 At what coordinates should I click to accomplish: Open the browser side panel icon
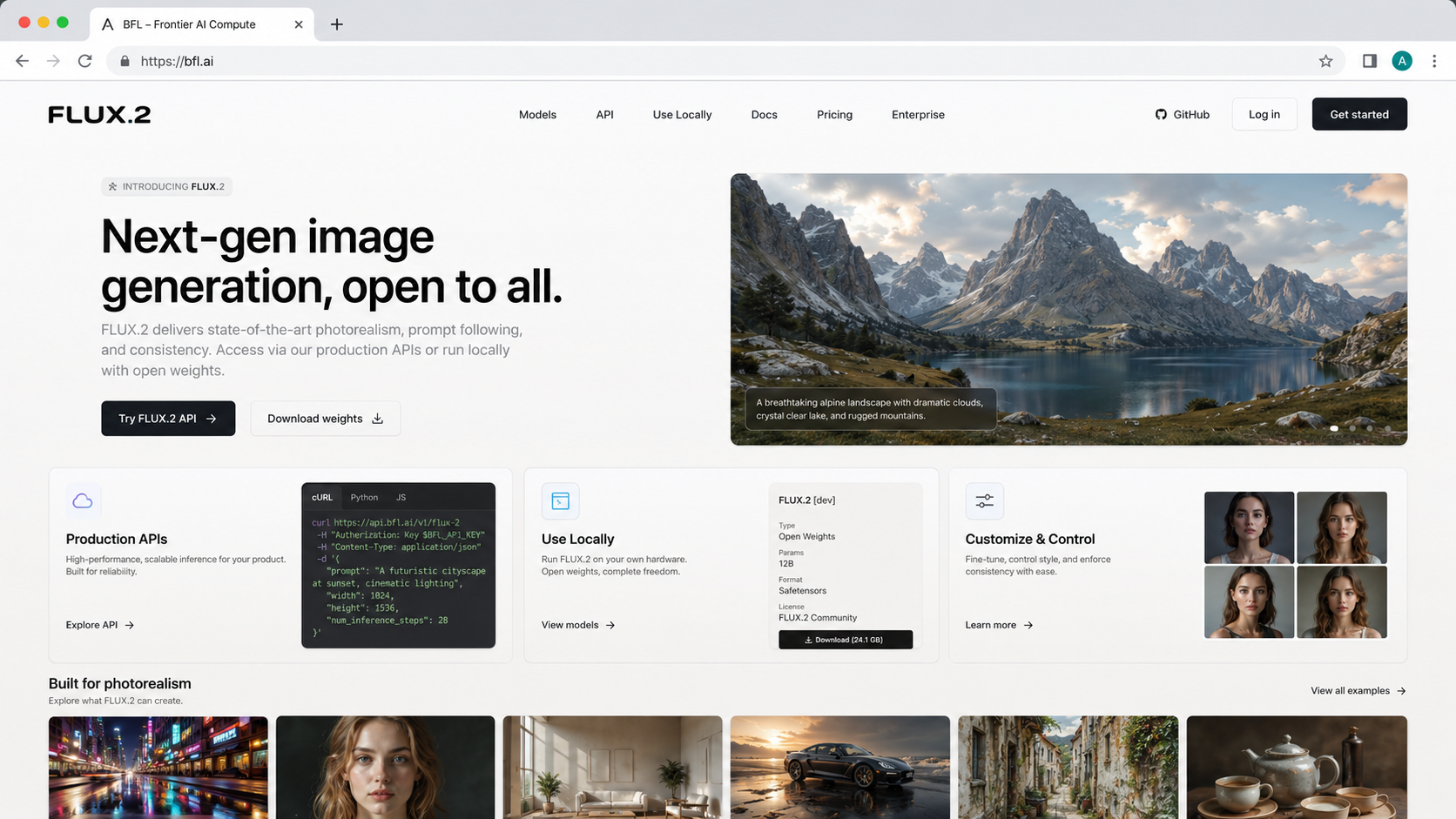point(1370,61)
